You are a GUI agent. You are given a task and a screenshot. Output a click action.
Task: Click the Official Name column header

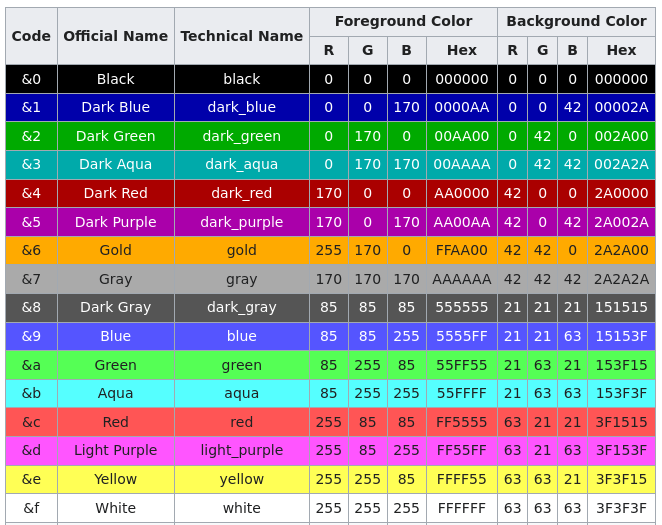tap(115, 36)
